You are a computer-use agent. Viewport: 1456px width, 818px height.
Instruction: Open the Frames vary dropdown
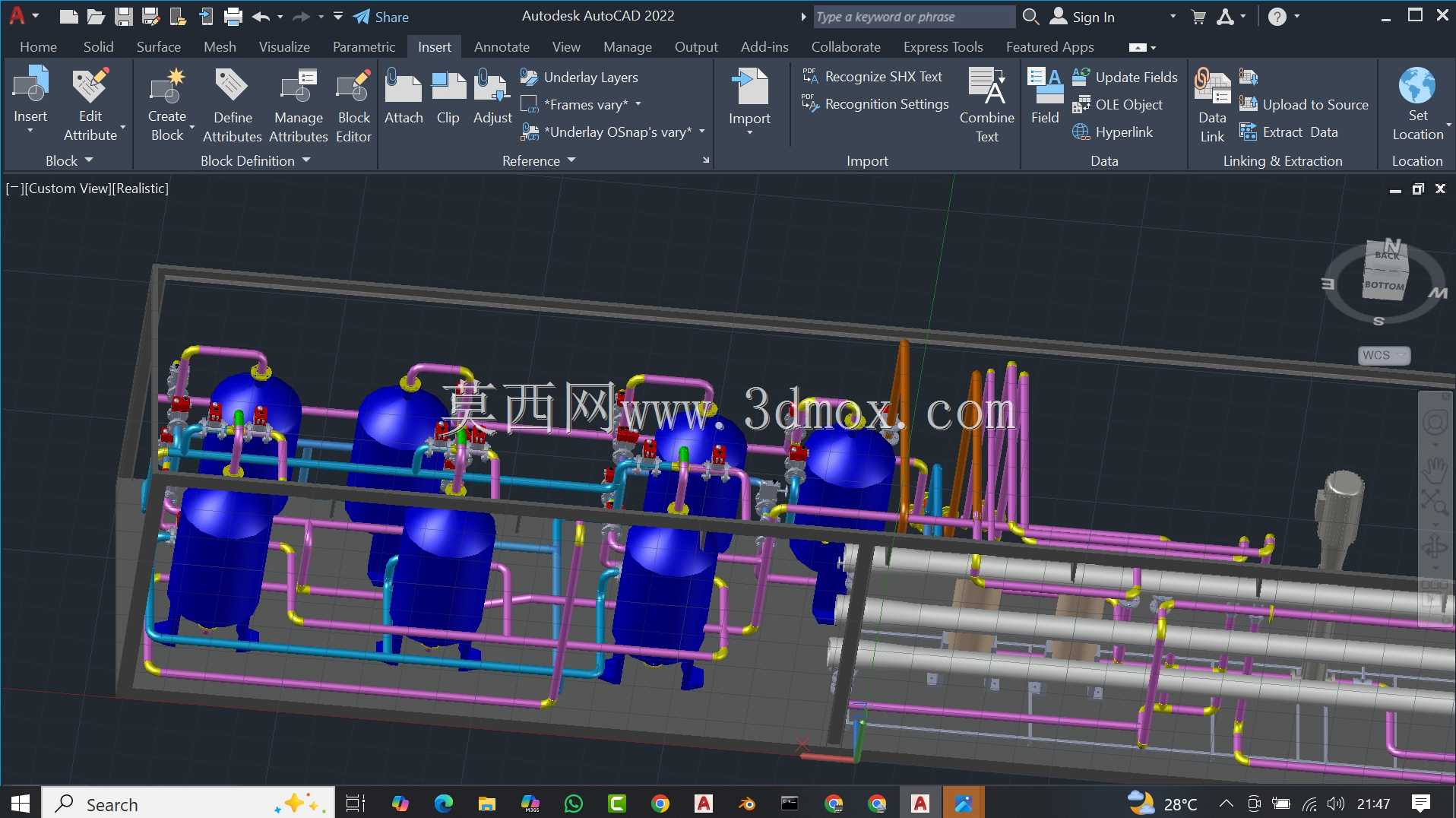click(638, 104)
